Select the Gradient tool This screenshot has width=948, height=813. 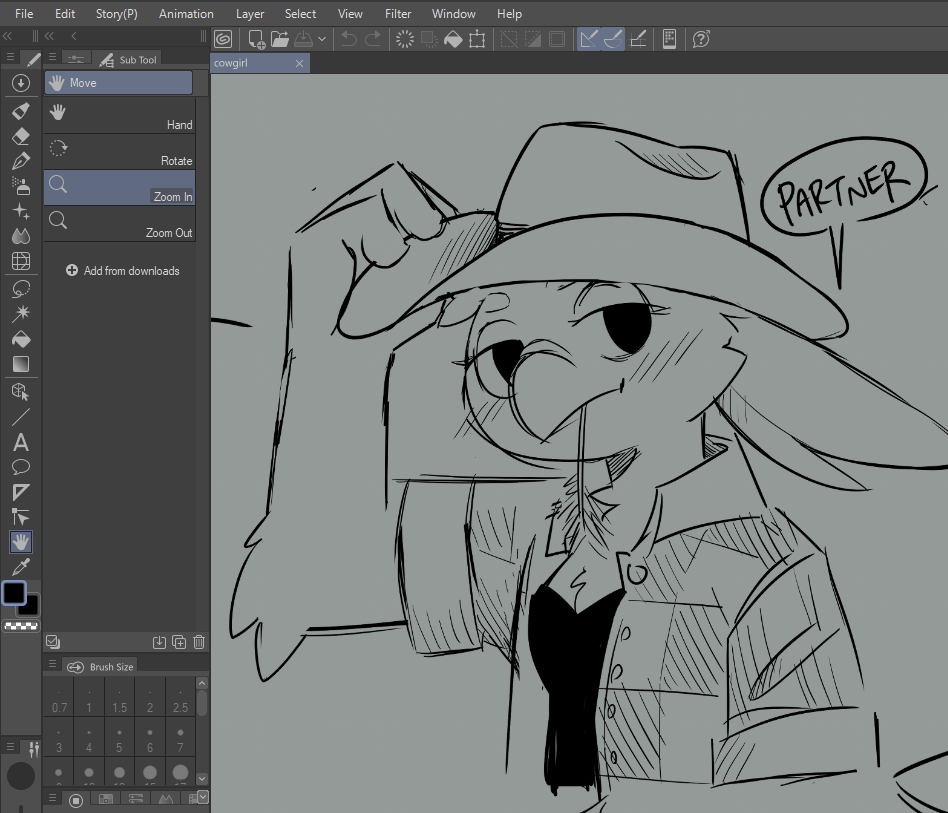point(21,364)
